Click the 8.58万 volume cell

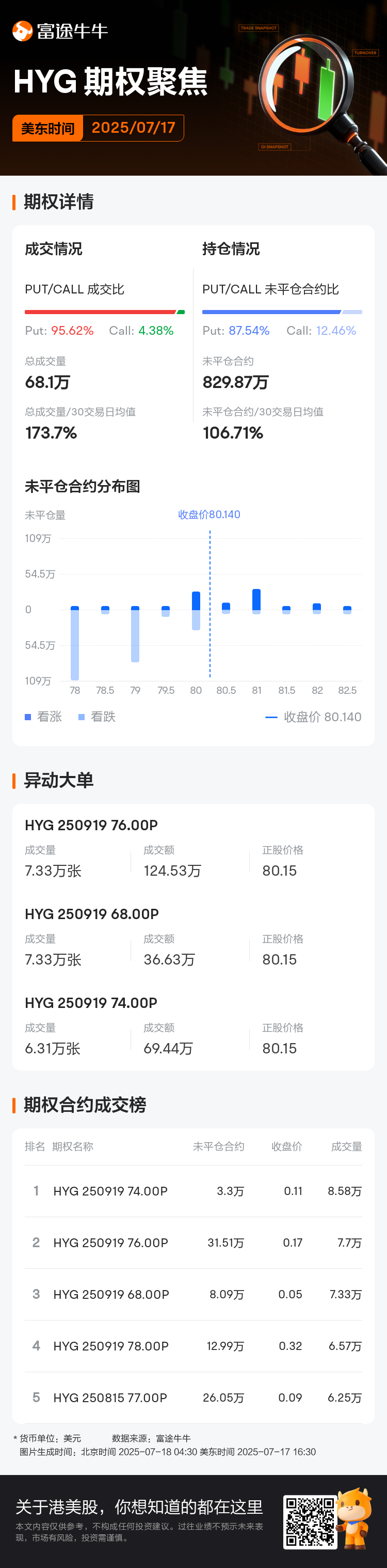345,1191
